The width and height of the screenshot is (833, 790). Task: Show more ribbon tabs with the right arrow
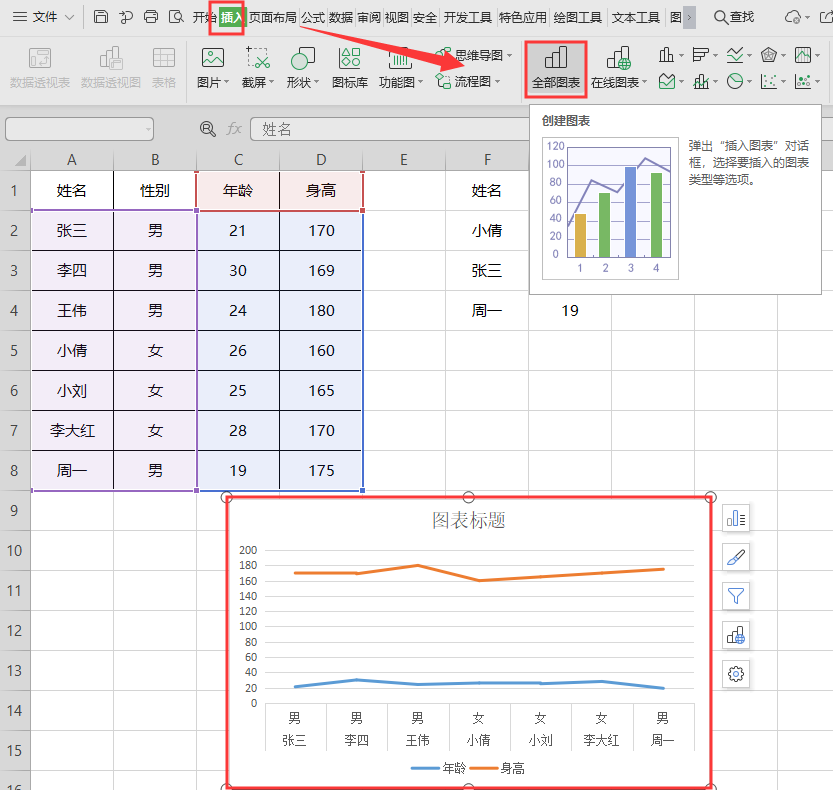pyautogui.click(x=689, y=18)
